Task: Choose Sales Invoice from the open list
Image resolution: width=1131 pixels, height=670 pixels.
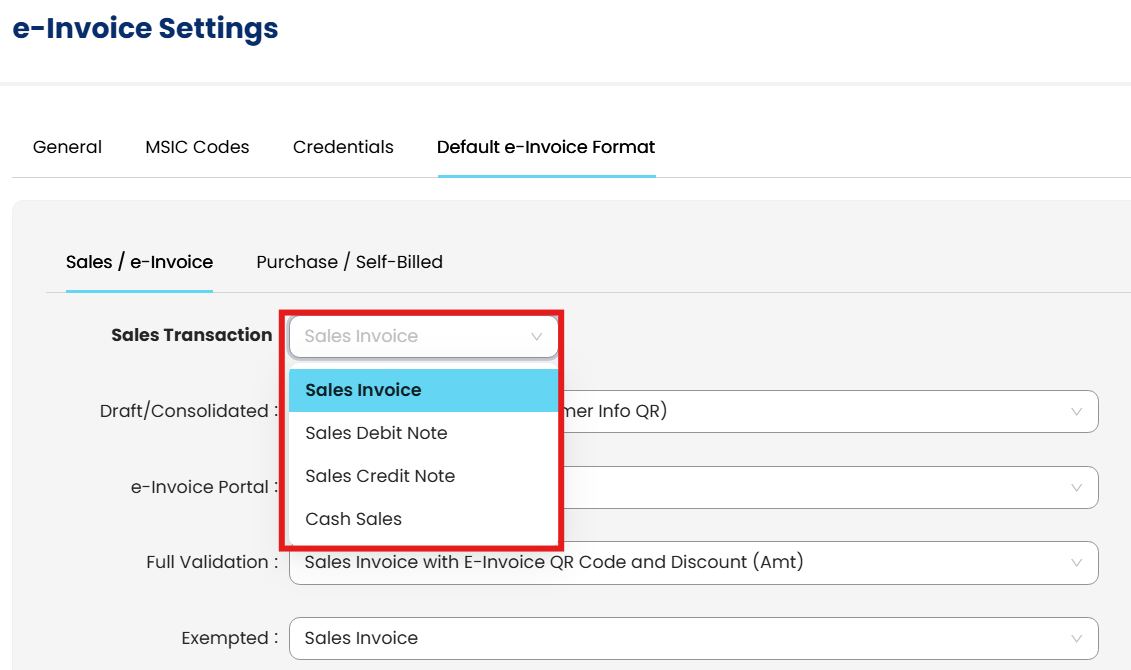Action: [363, 390]
